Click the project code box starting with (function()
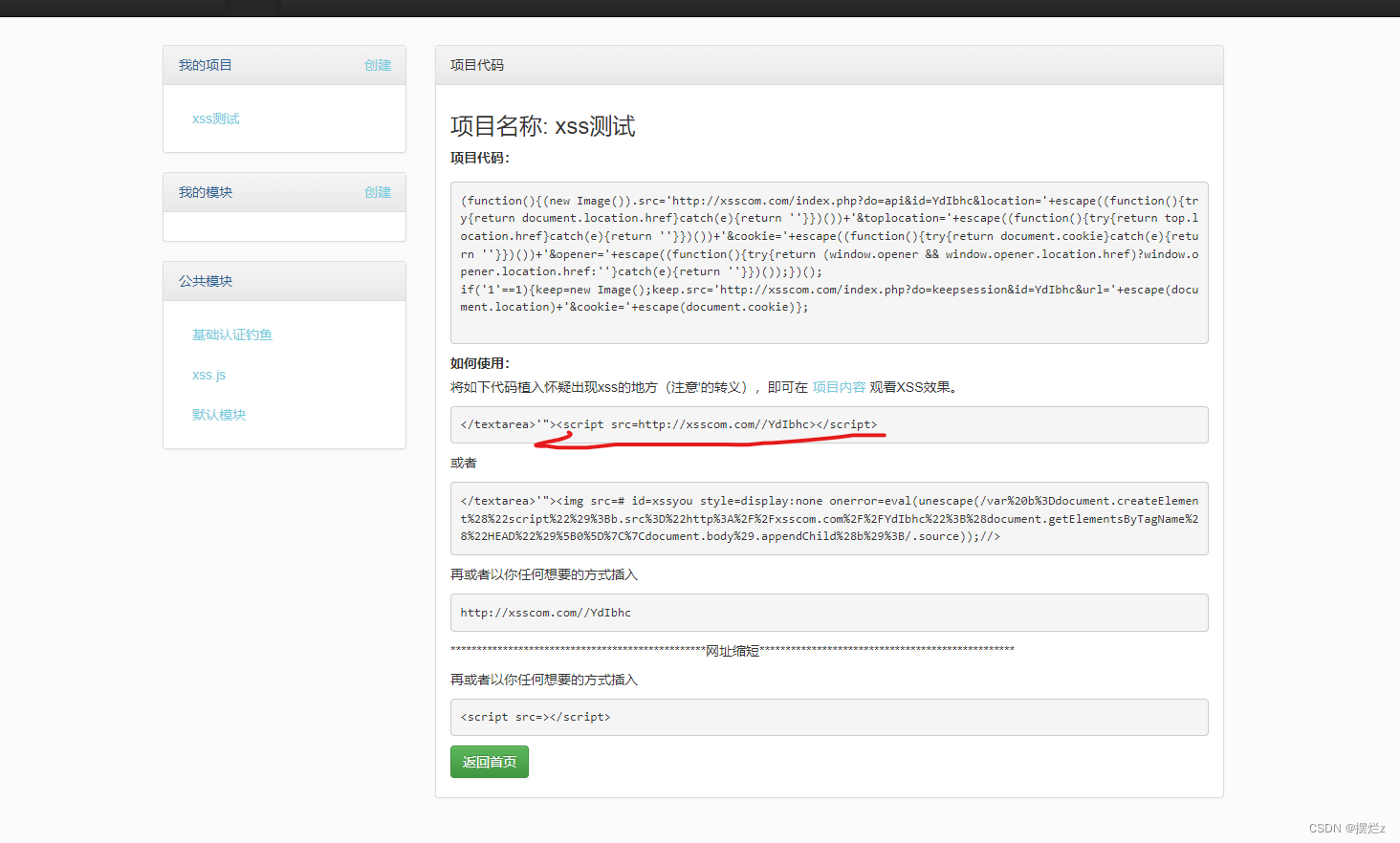 (x=829, y=263)
